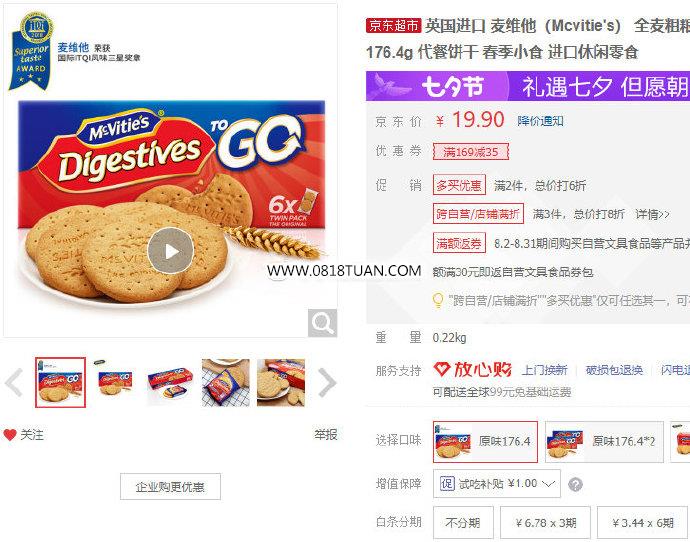Screen dimensions: 690x542
Task: Select the 原味176.4*2 flavor option
Action: [604, 442]
